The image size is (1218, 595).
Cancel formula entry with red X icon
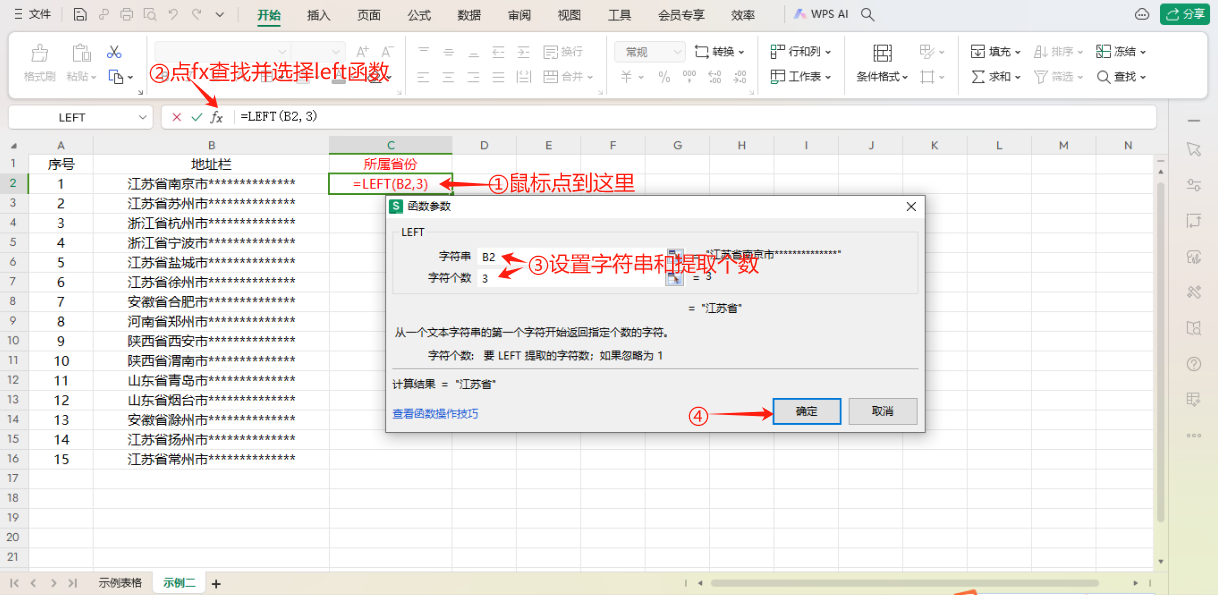pos(177,117)
